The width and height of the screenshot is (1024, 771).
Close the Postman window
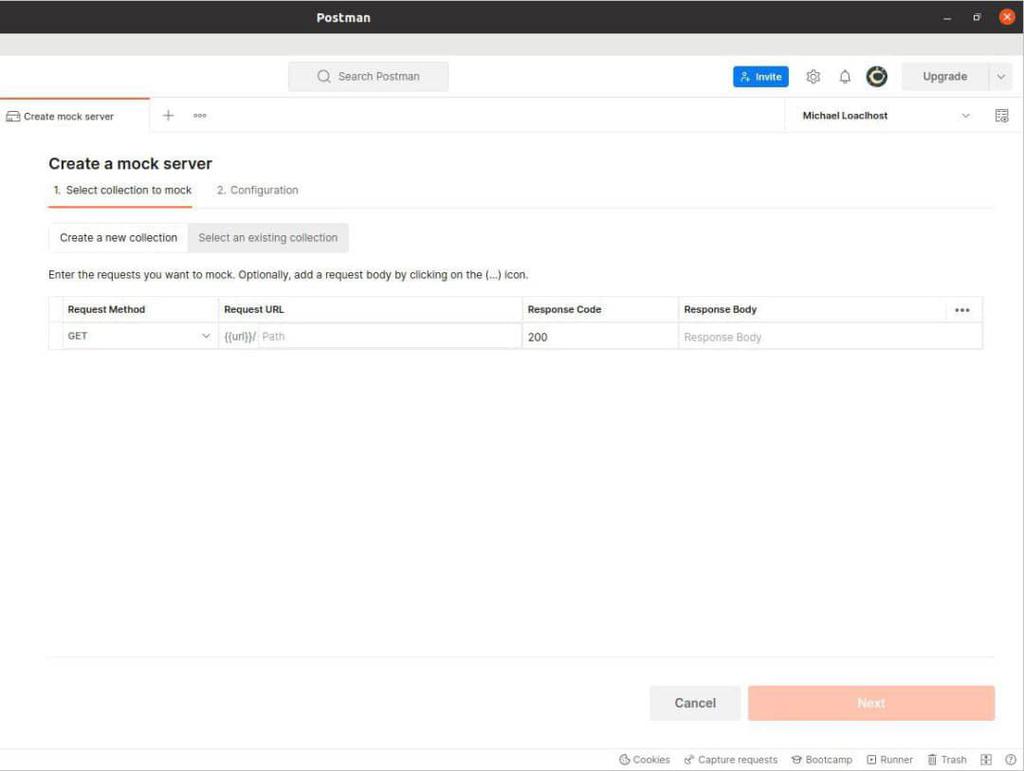[1007, 17]
